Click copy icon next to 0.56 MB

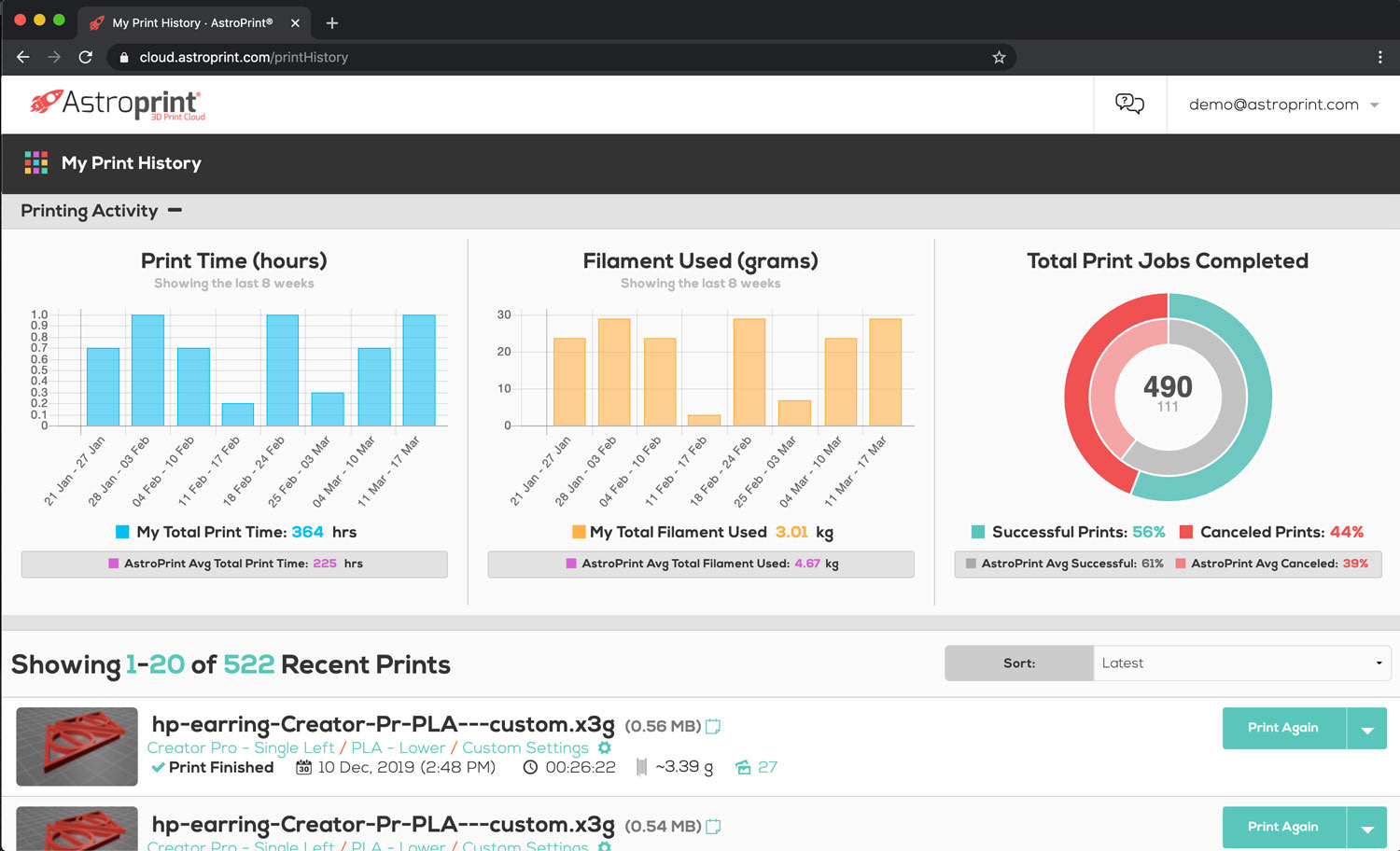713,726
